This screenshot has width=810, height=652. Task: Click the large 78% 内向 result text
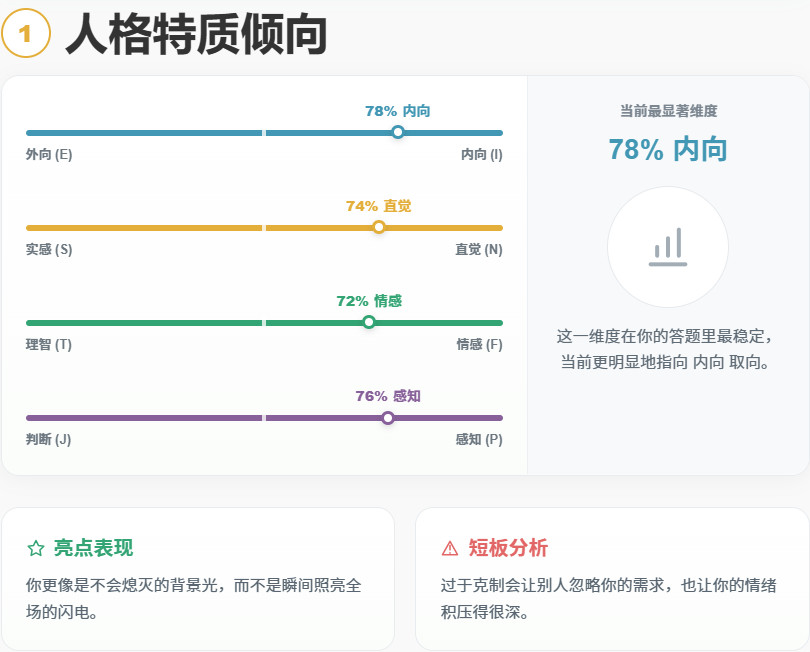pos(668,149)
